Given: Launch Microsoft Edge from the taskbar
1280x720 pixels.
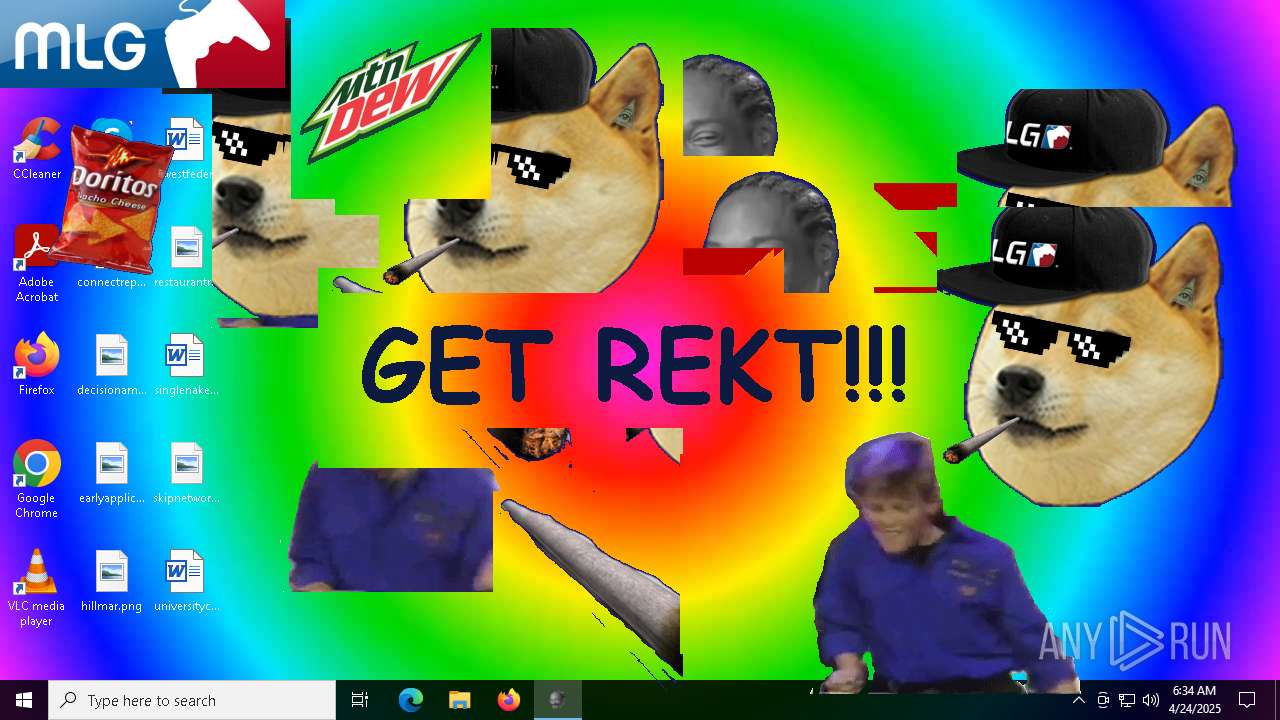Looking at the screenshot, I should point(410,700).
